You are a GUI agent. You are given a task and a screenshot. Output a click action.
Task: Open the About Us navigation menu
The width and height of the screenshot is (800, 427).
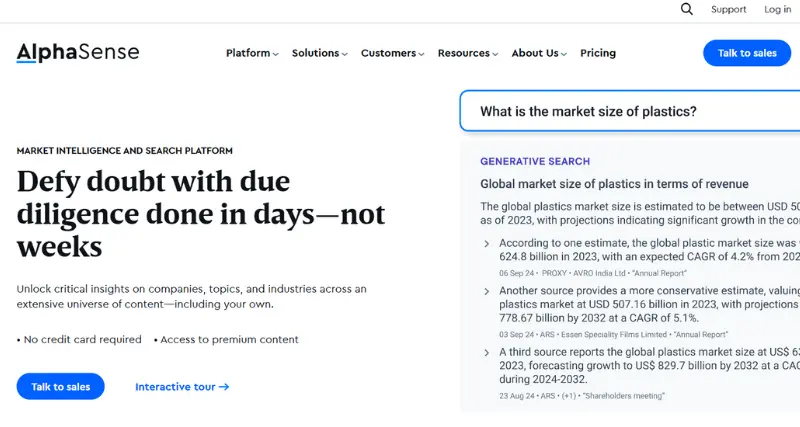[x=539, y=54]
